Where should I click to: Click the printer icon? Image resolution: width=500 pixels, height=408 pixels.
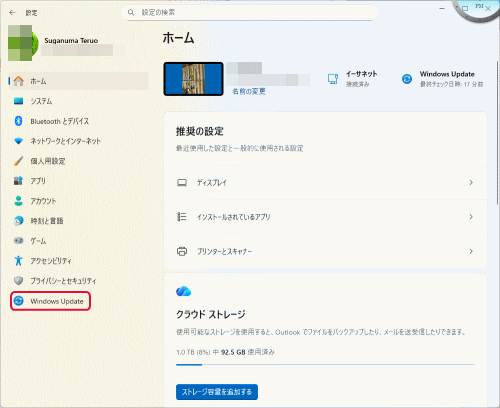pyautogui.click(x=182, y=251)
